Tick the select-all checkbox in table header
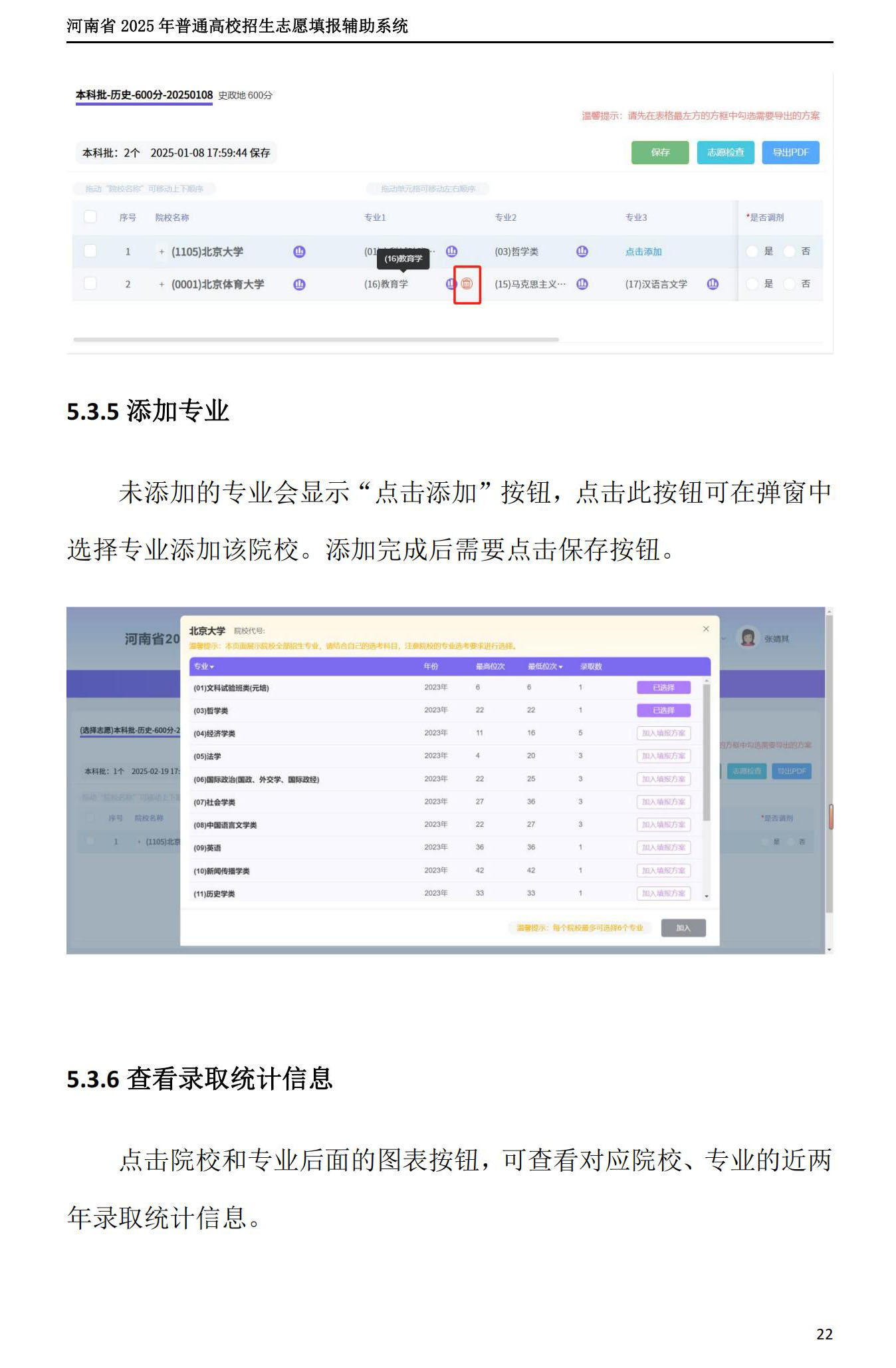 click(90, 217)
